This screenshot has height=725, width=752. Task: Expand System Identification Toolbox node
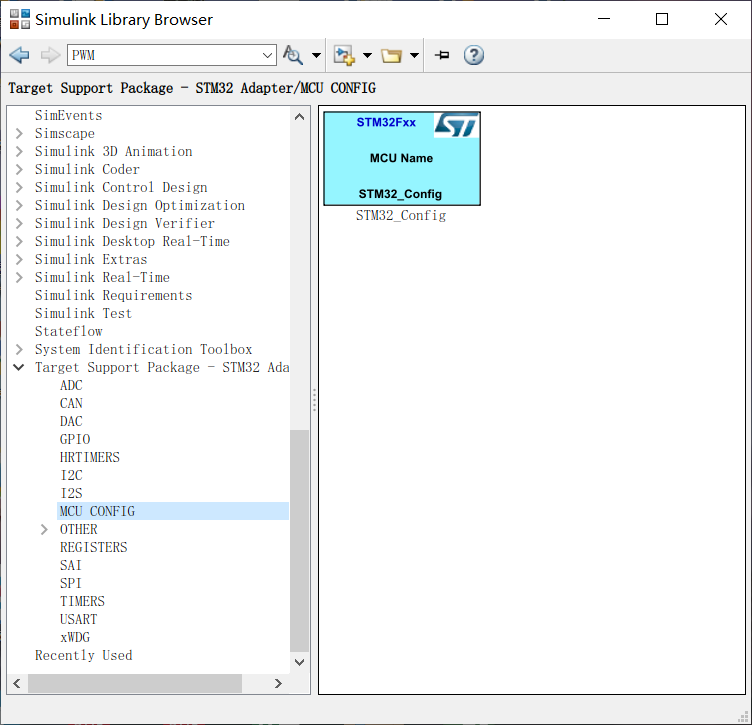[x=19, y=350]
